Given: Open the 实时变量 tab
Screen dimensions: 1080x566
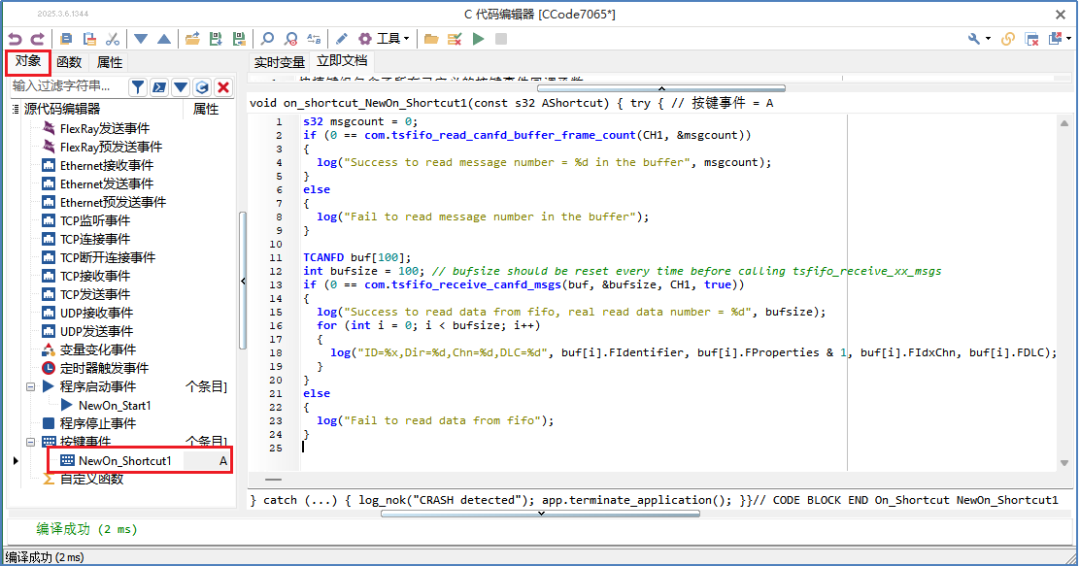Looking at the screenshot, I should [279, 62].
